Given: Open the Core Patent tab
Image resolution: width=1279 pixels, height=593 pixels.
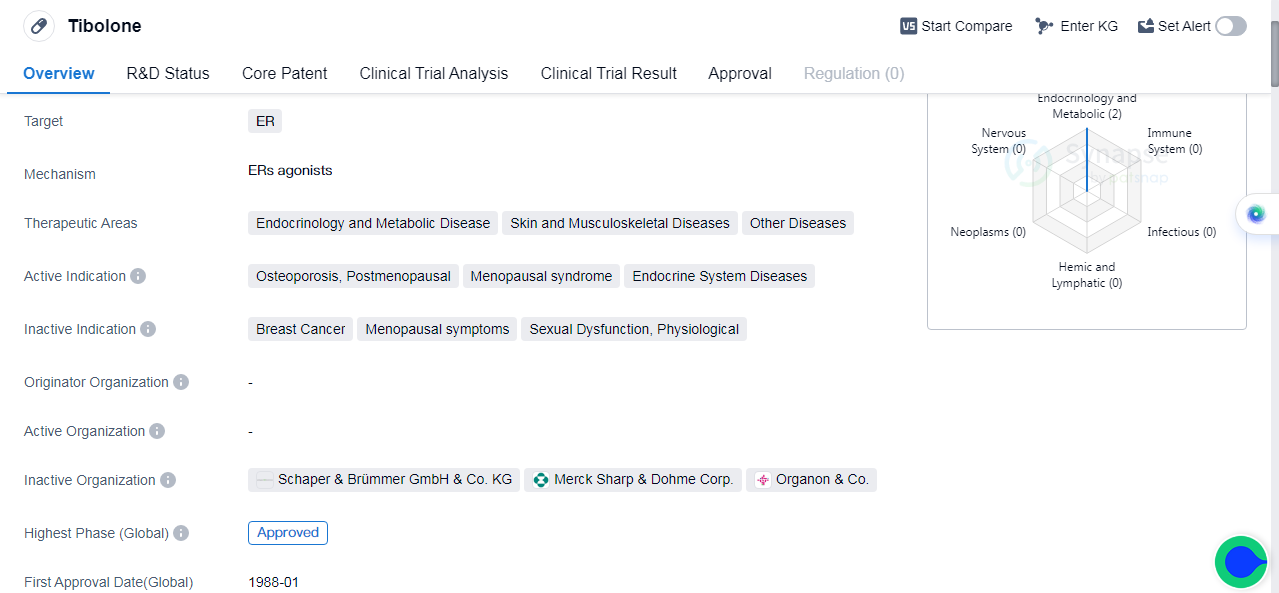Looking at the screenshot, I should pyautogui.click(x=285, y=73).
